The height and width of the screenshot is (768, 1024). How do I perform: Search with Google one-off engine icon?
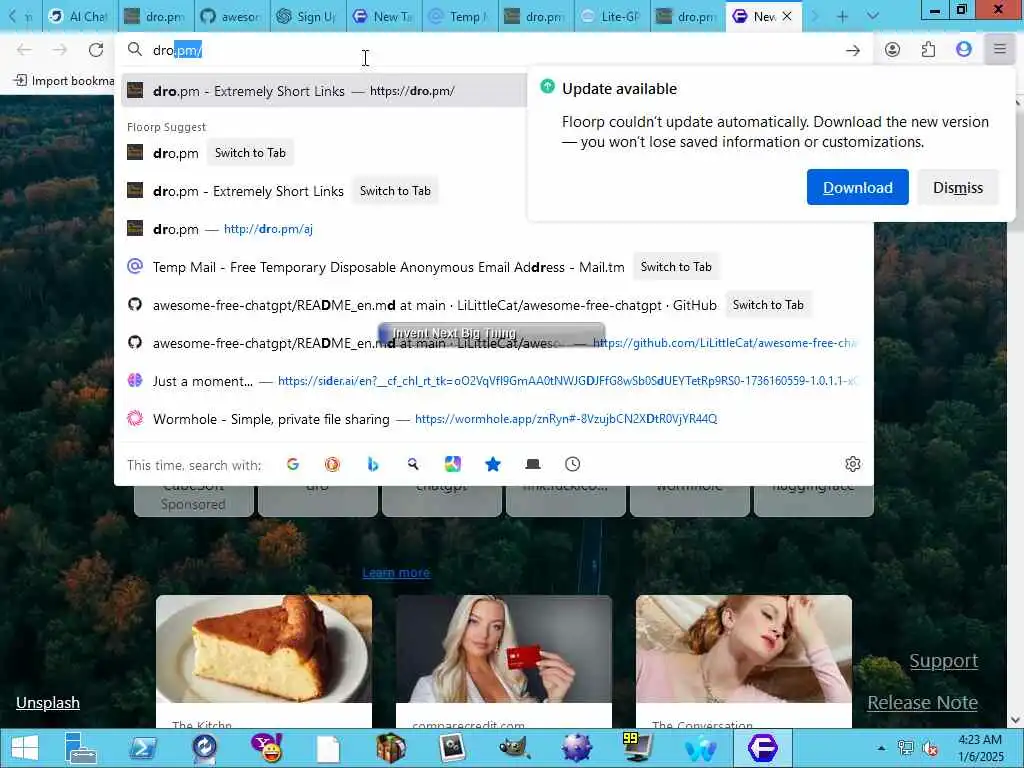pyautogui.click(x=293, y=464)
